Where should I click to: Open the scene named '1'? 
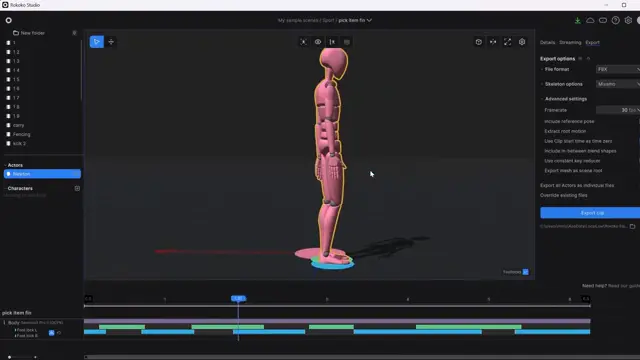coord(14,43)
